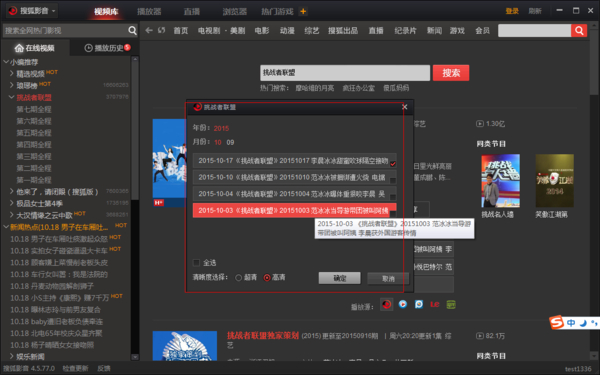Viewport: 600px width, 375px height.
Task: Check the 2015-10-10 episode checkbox
Action: (x=393, y=180)
